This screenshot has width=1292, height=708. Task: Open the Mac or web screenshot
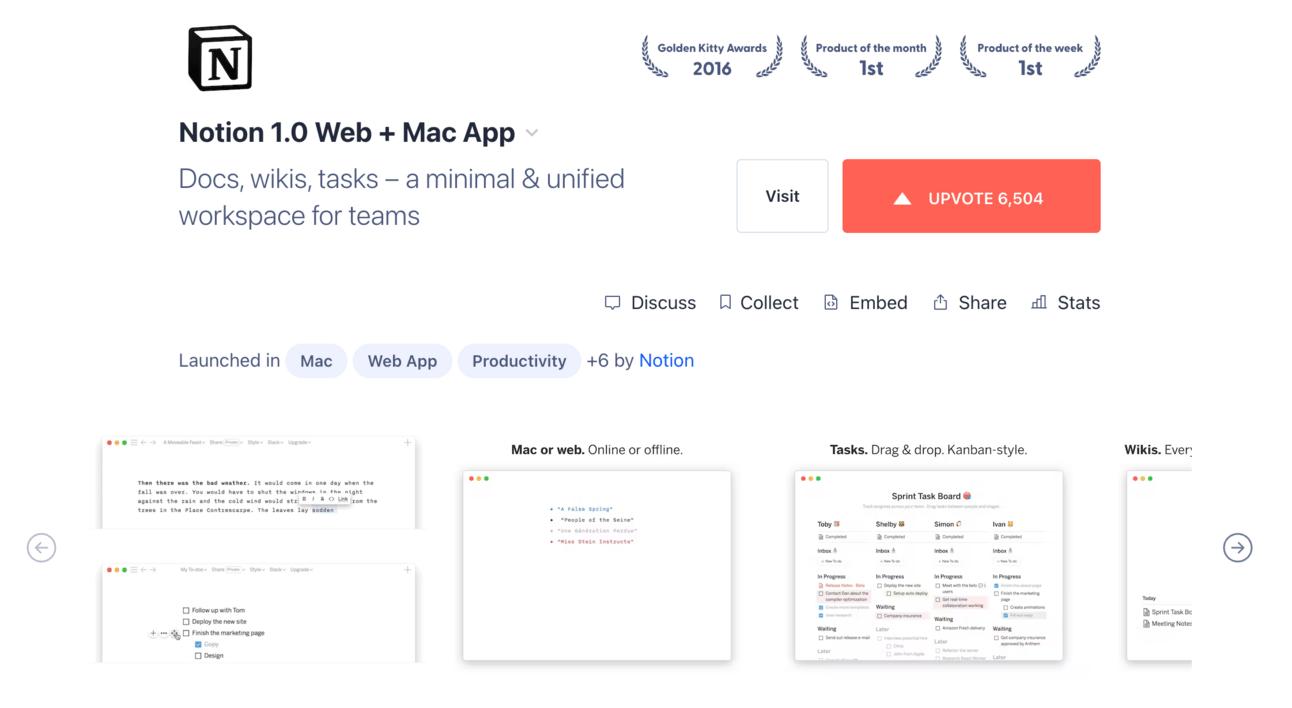tap(597, 565)
